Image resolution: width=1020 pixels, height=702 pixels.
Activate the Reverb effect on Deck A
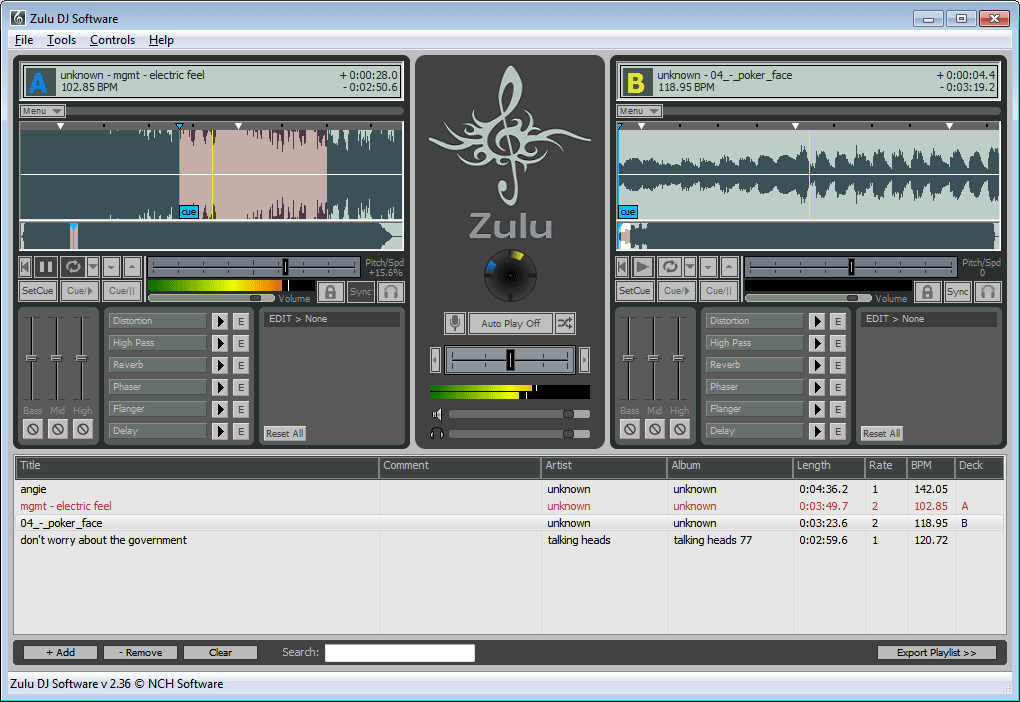220,365
